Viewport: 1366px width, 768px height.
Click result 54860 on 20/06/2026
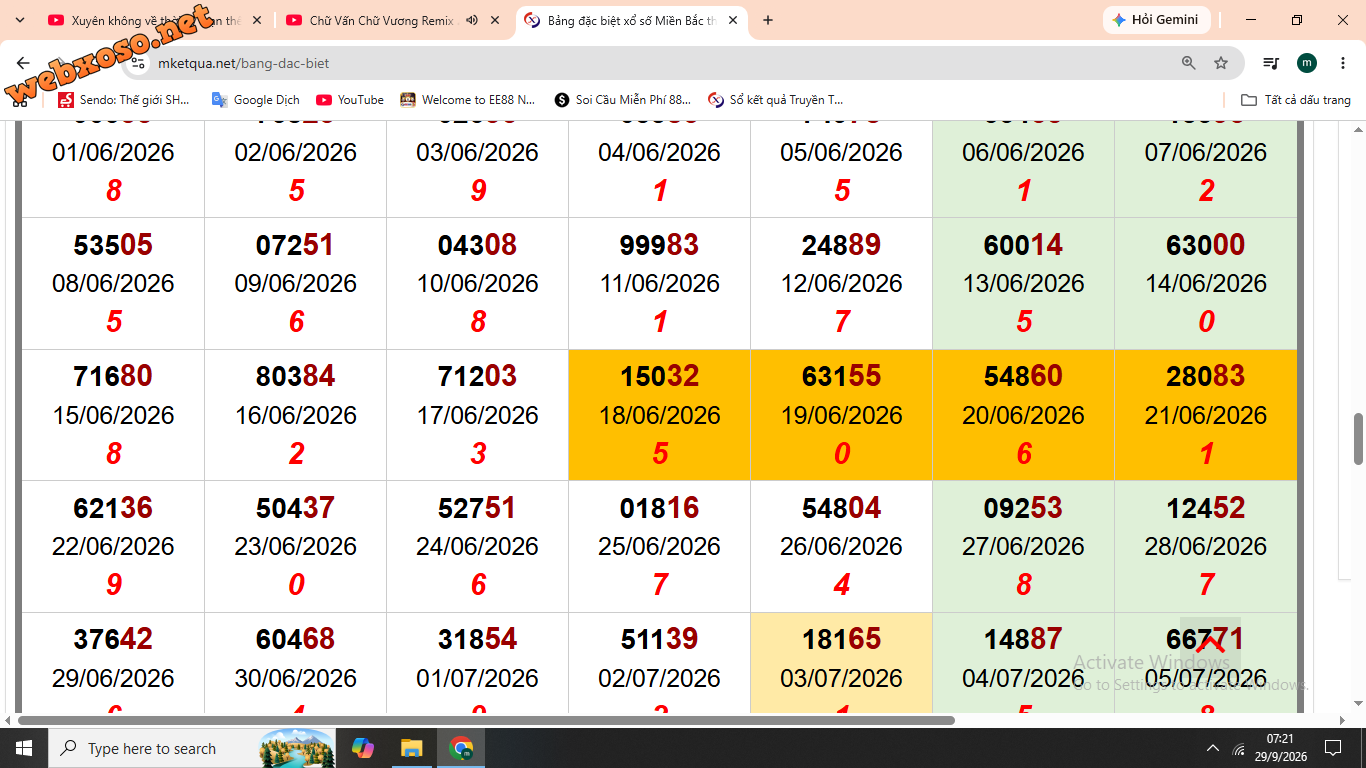coord(1024,376)
